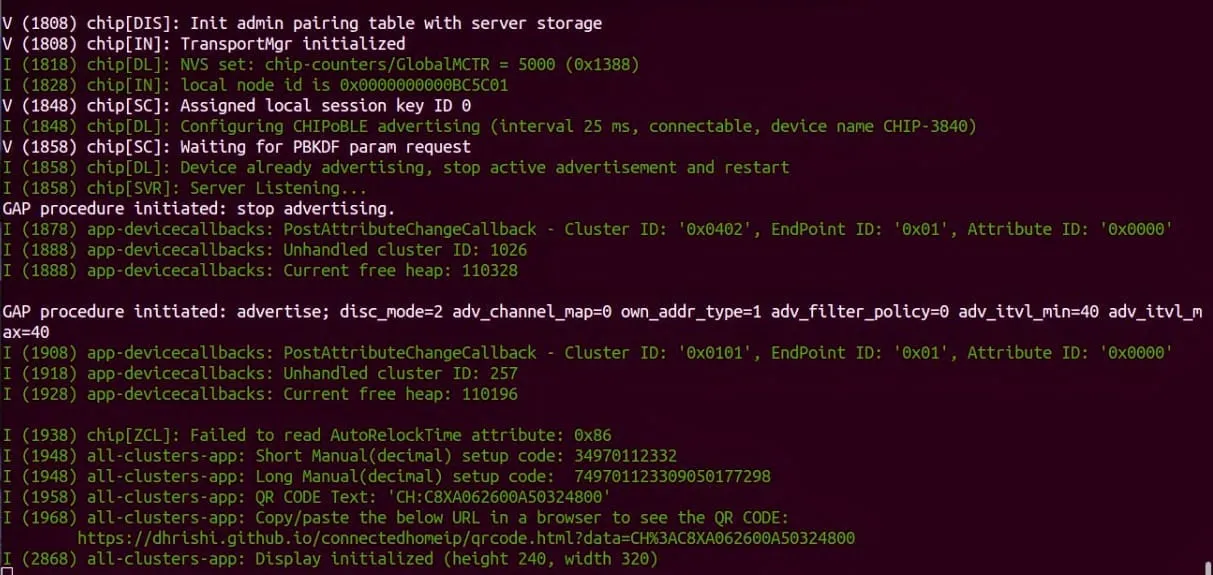Click the terminal cursor block at the bottom
The height and width of the screenshot is (575, 1213).
click(x=7, y=570)
